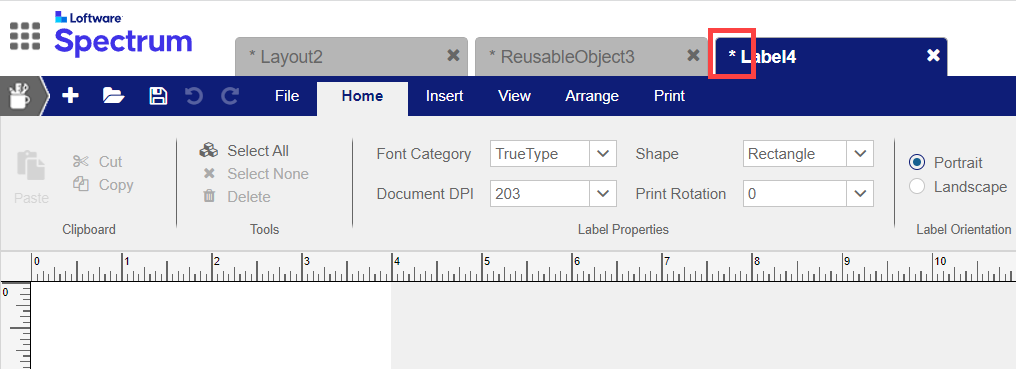Select the Portrait orientation radio button
The image size is (1016, 369).
(917, 162)
